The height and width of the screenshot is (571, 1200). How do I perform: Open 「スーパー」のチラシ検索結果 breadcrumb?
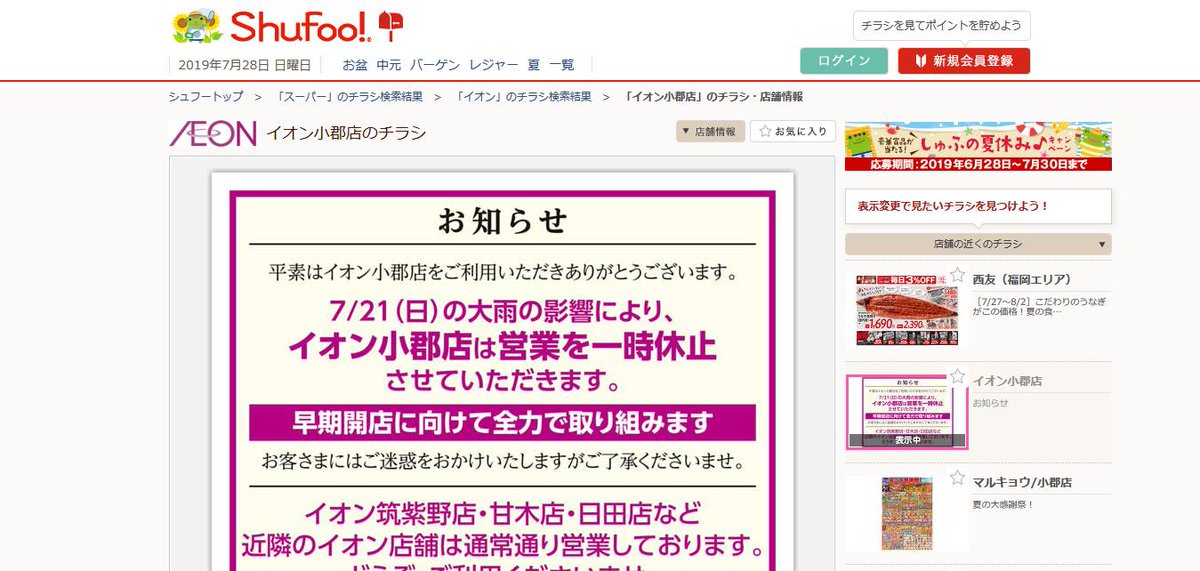[348, 97]
